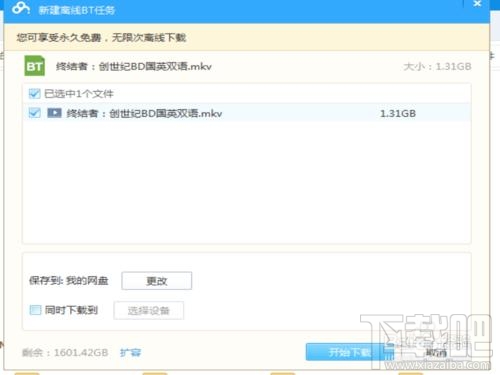Close the new offline BT task dialog
The image size is (500, 375).
pyautogui.click(x=477, y=3)
